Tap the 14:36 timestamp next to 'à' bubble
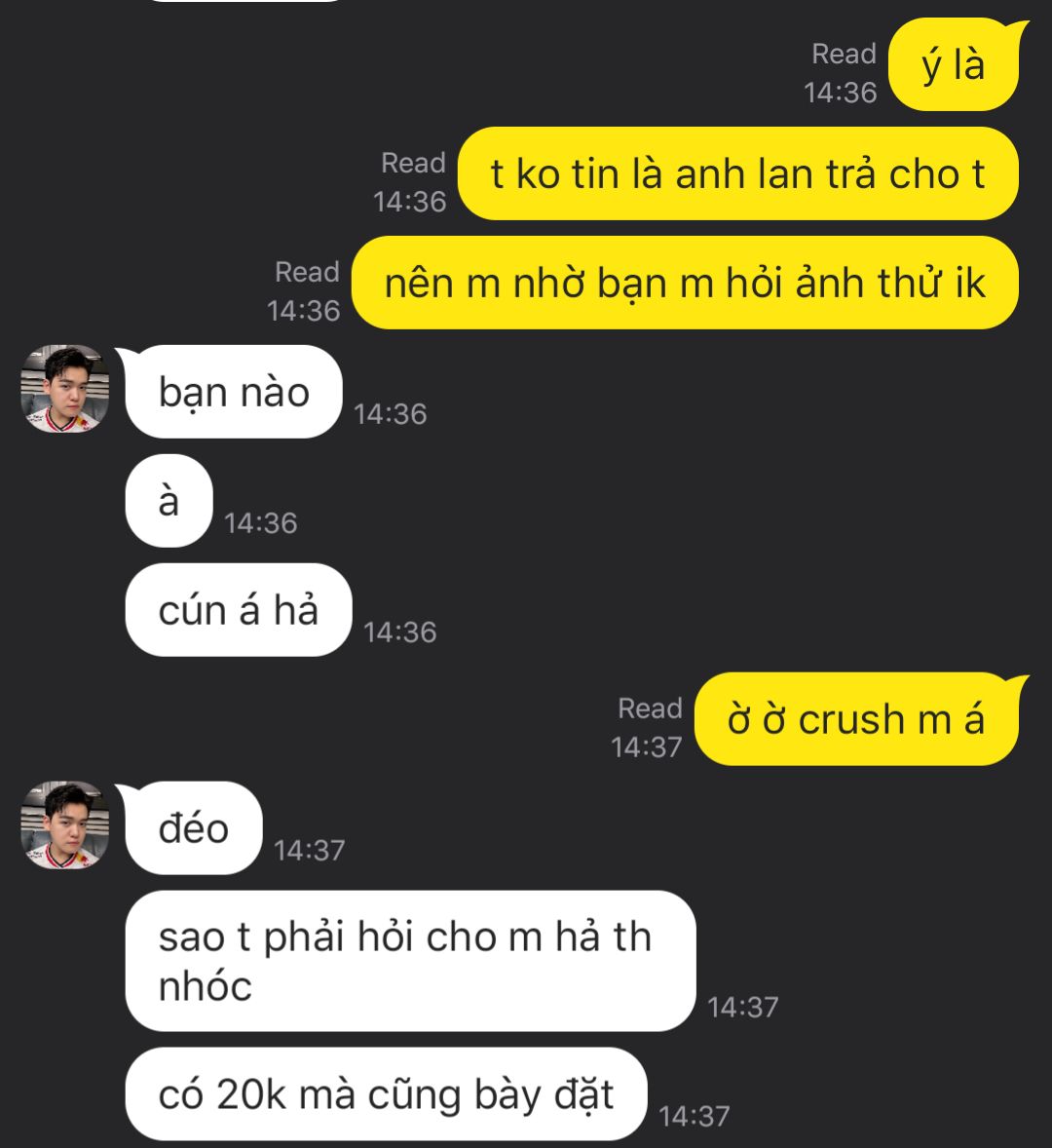The width and height of the screenshot is (1052, 1148). (260, 522)
